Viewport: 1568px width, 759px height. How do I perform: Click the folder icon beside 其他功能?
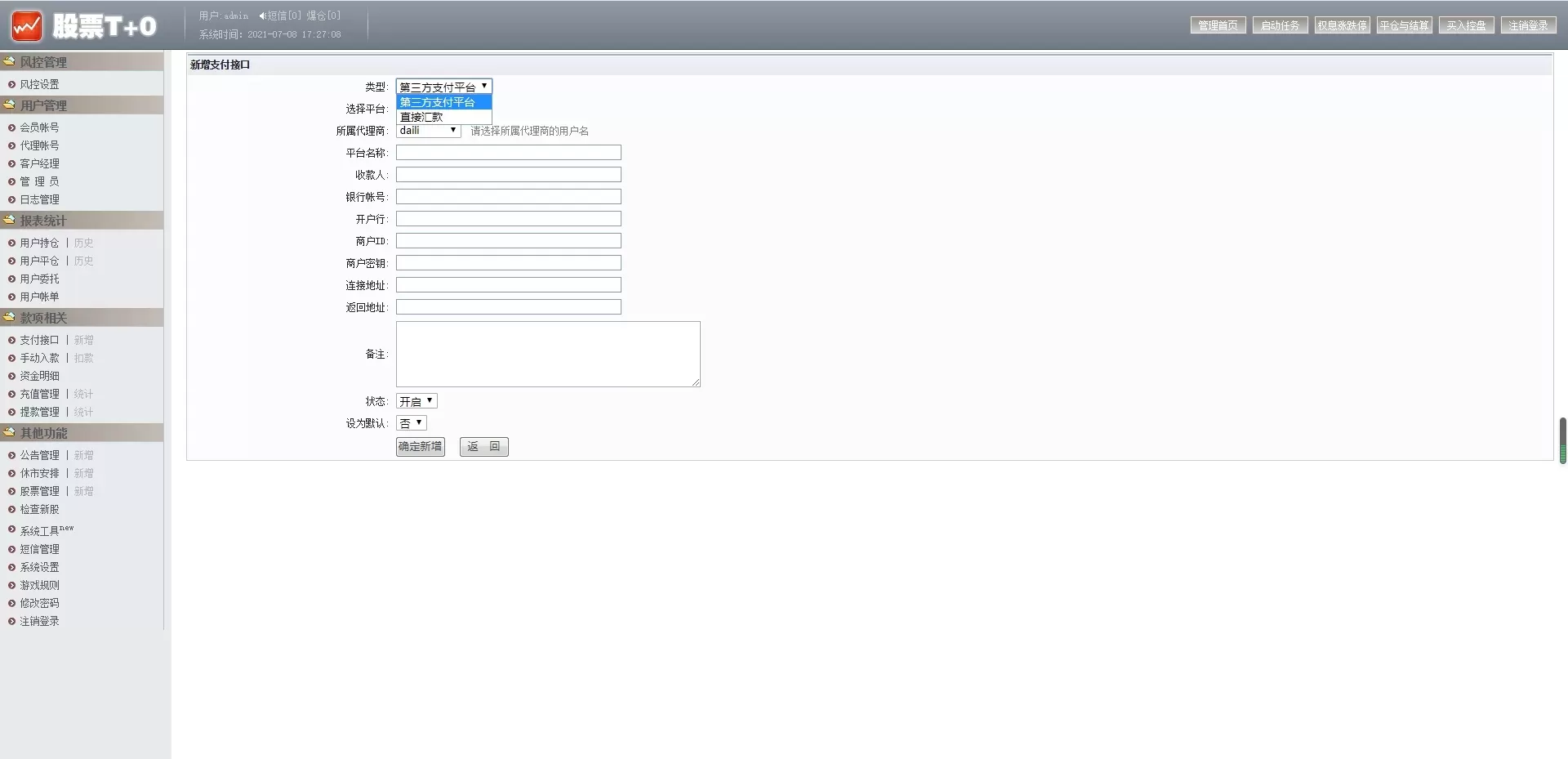(x=9, y=432)
